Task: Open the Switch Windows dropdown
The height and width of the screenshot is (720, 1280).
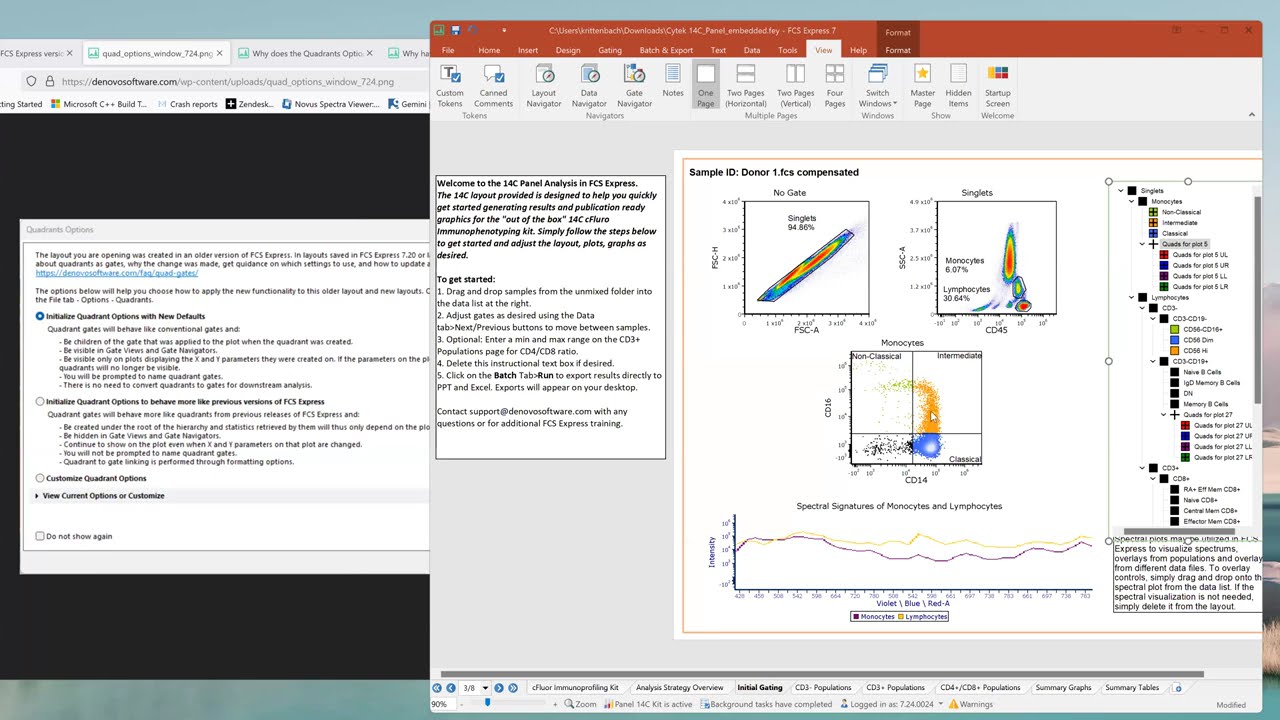Action: click(x=877, y=85)
